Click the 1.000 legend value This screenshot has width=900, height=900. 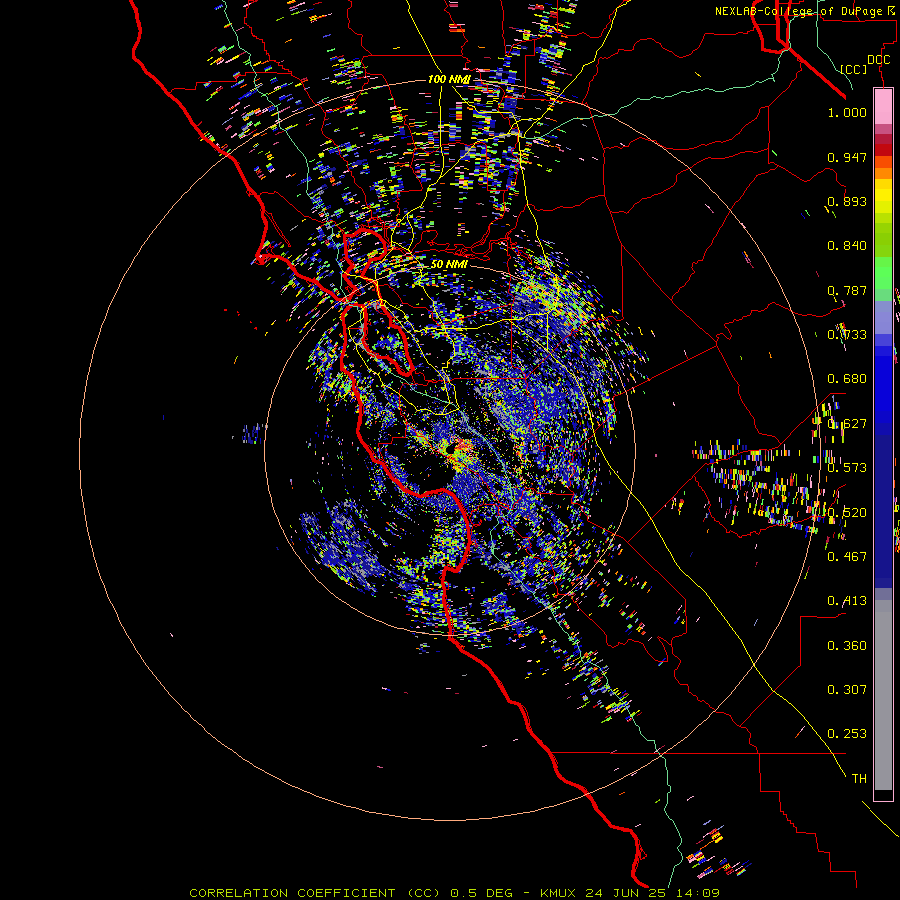pyautogui.click(x=847, y=112)
